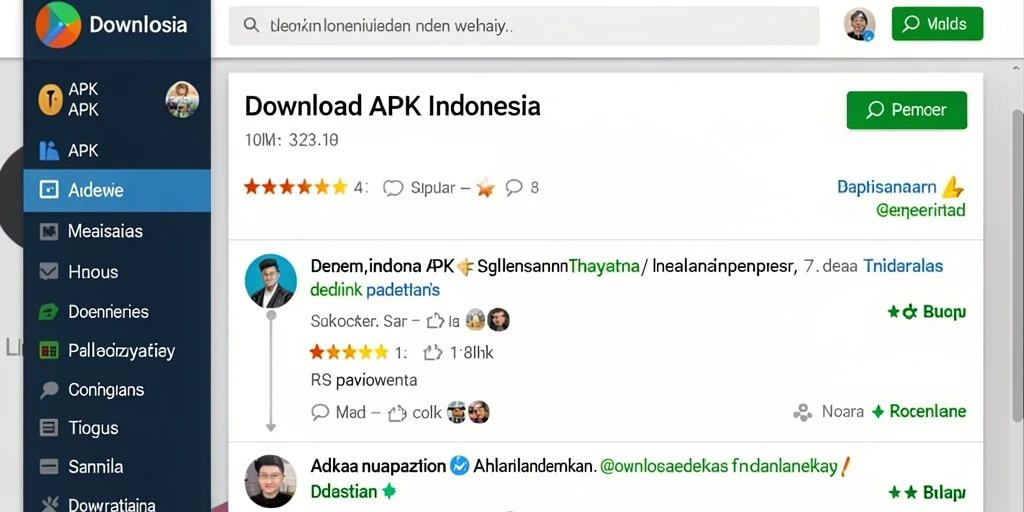Click the Bilapı star button
The height and width of the screenshot is (512, 1024).
(x=927, y=492)
